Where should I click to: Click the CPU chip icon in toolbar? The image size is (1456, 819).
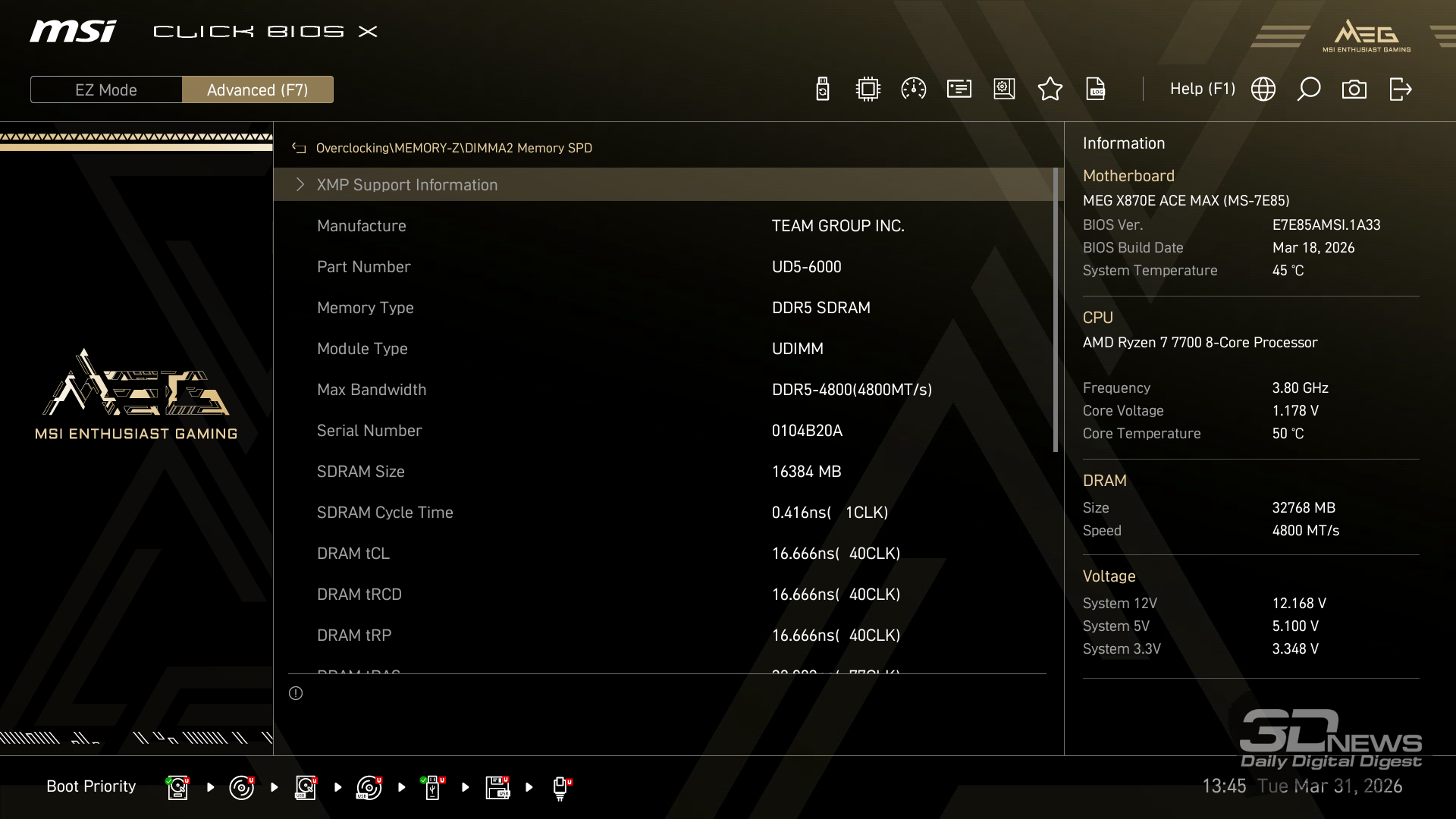pos(868,89)
